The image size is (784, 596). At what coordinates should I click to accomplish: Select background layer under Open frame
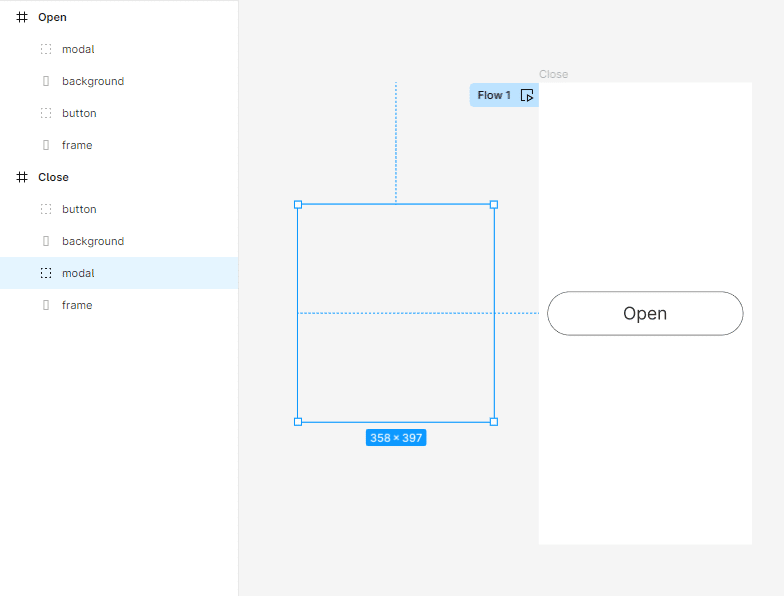tap(119, 81)
